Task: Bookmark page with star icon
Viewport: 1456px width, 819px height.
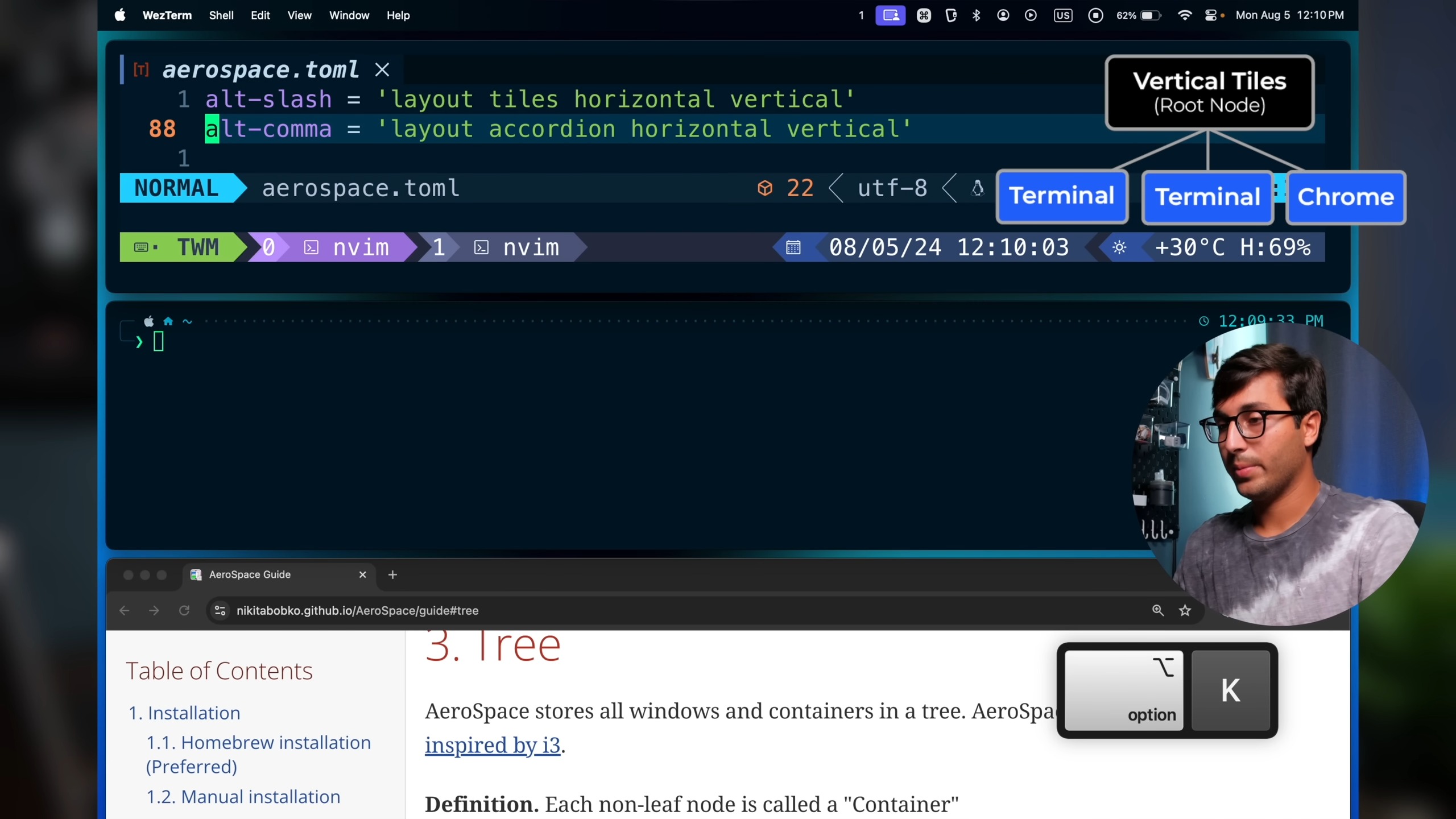Action: click(1185, 610)
